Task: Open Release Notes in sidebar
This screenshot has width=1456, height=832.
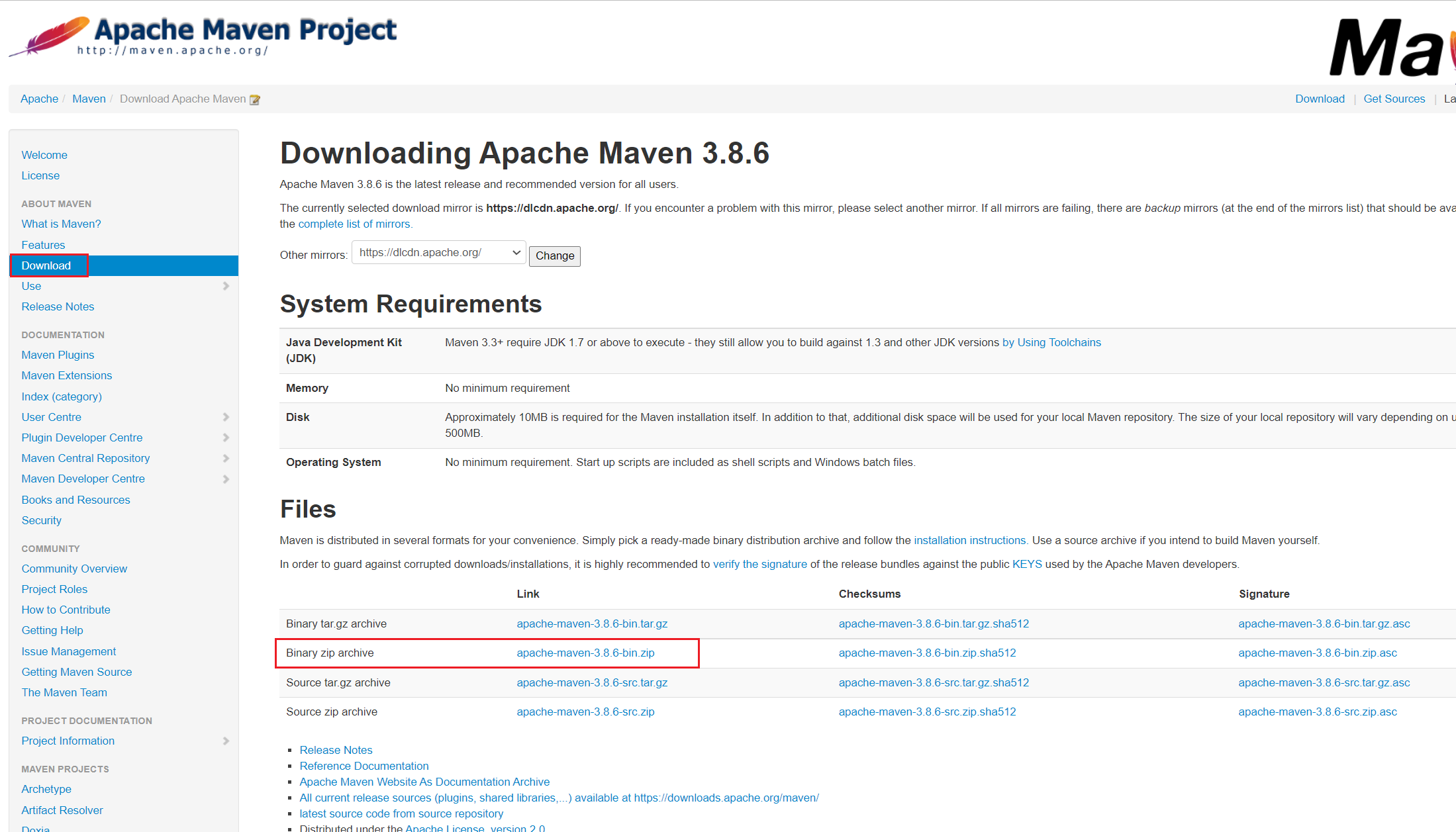Action: (58, 306)
